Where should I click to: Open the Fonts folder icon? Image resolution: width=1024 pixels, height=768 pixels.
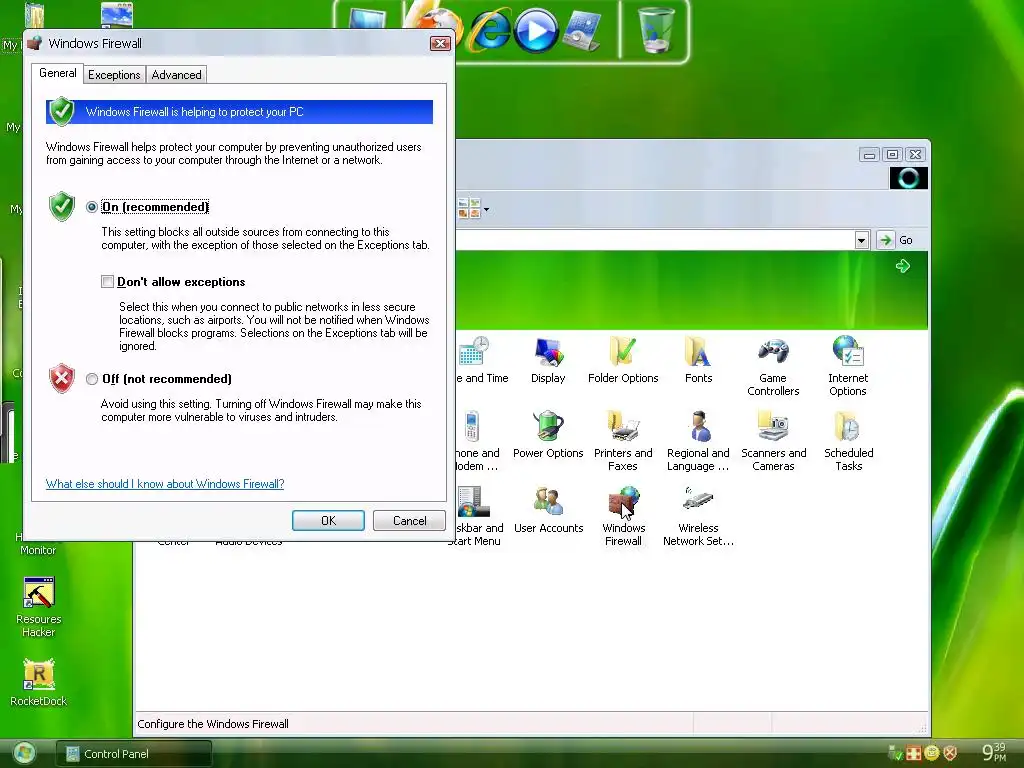coord(698,360)
